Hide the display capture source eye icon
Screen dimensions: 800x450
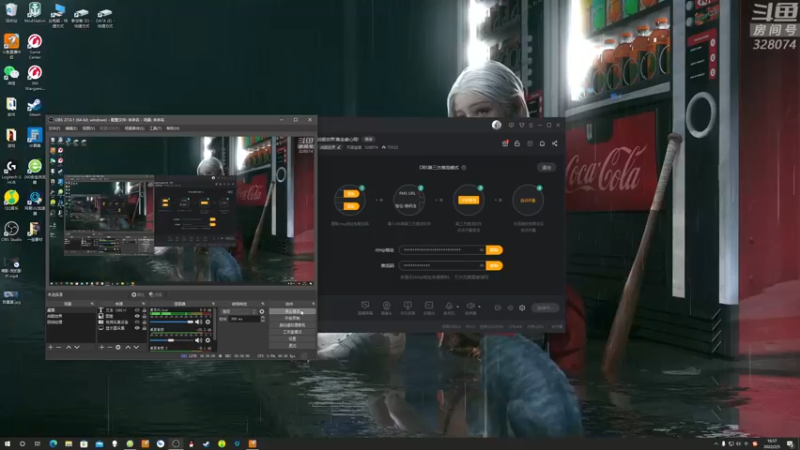[x=137, y=328]
